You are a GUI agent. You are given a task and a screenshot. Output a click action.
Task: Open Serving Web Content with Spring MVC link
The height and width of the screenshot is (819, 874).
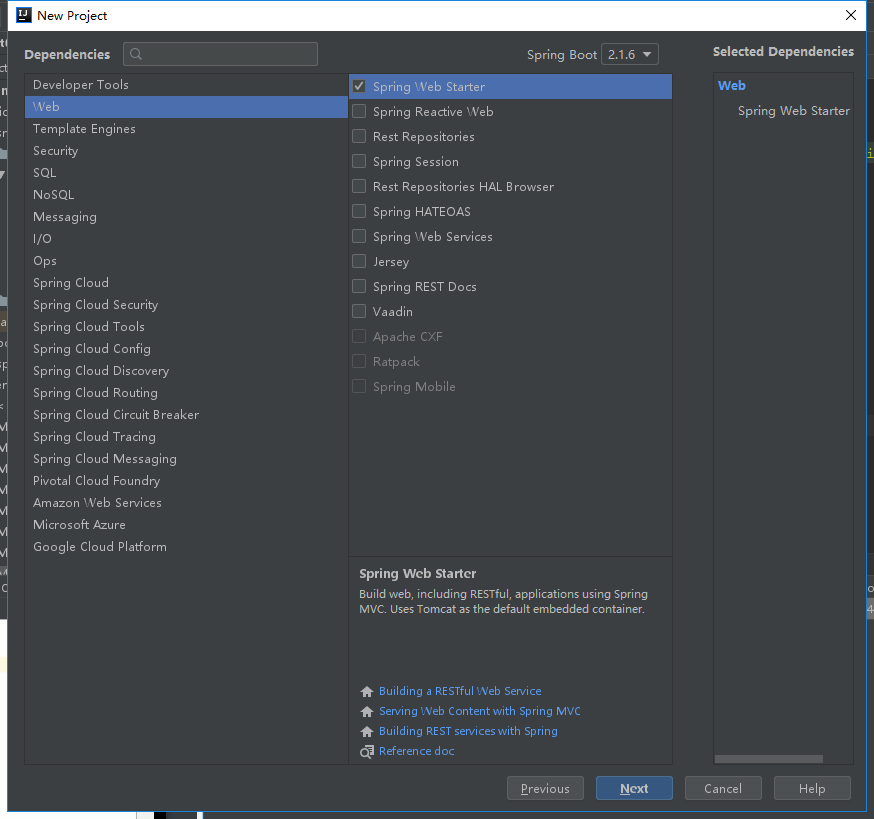479,711
